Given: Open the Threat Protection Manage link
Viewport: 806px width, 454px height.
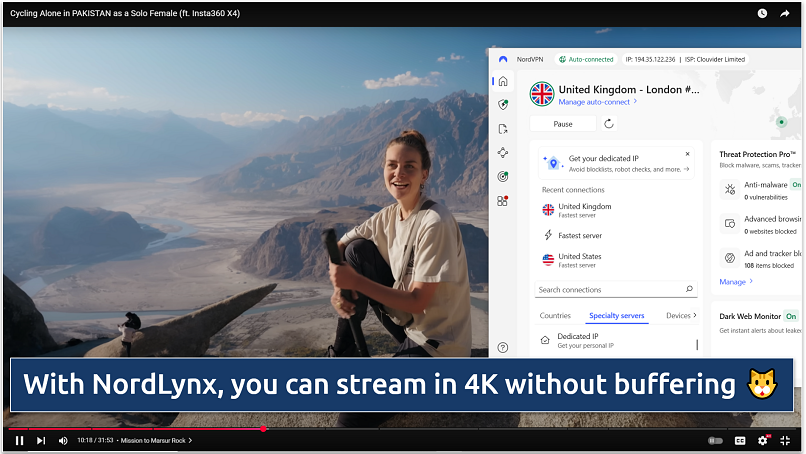Looking at the screenshot, I should coord(736,282).
